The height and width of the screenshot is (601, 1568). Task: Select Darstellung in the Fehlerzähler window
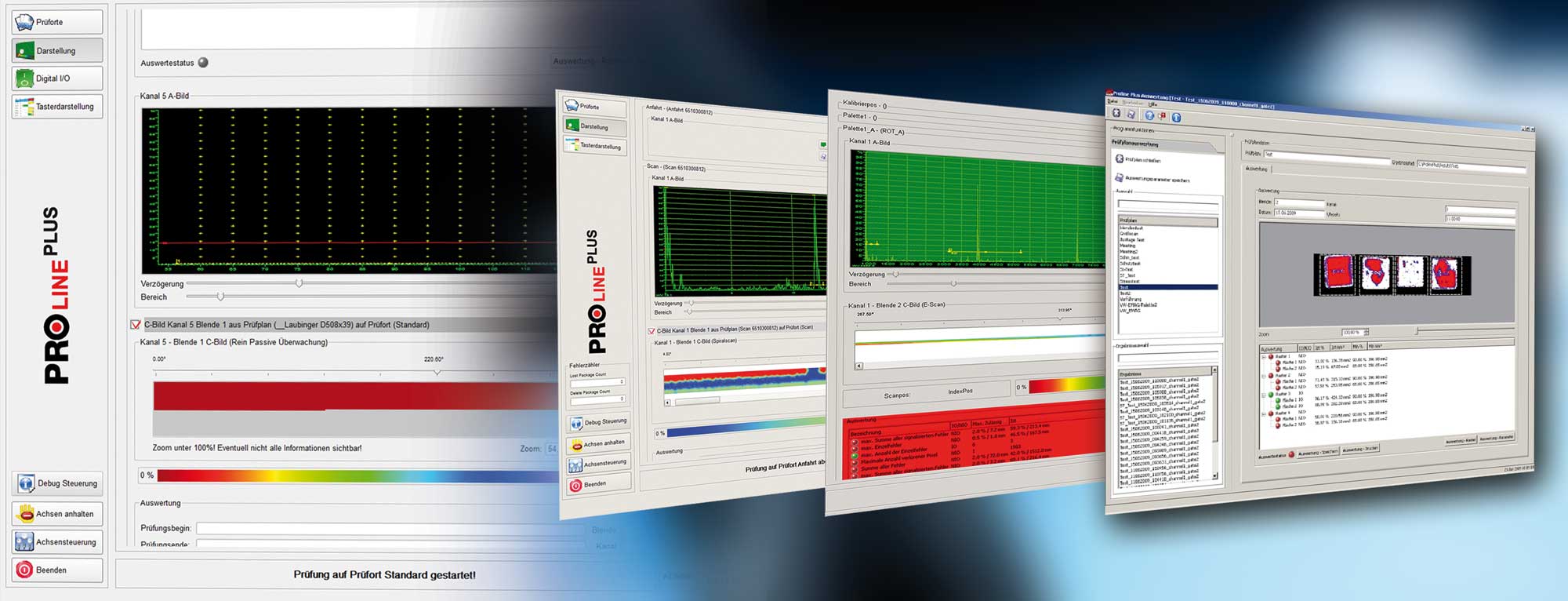click(x=596, y=126)
